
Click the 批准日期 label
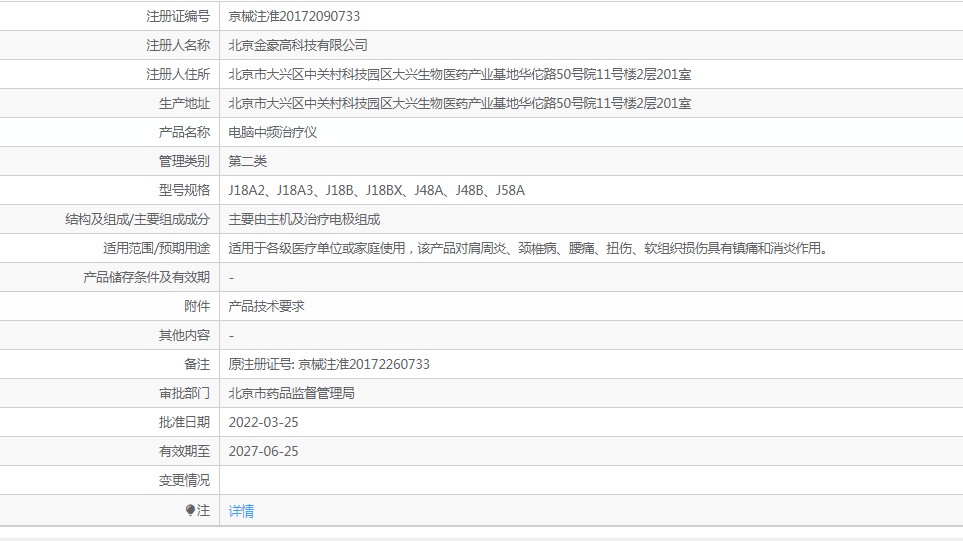click(x=184, y=422)
